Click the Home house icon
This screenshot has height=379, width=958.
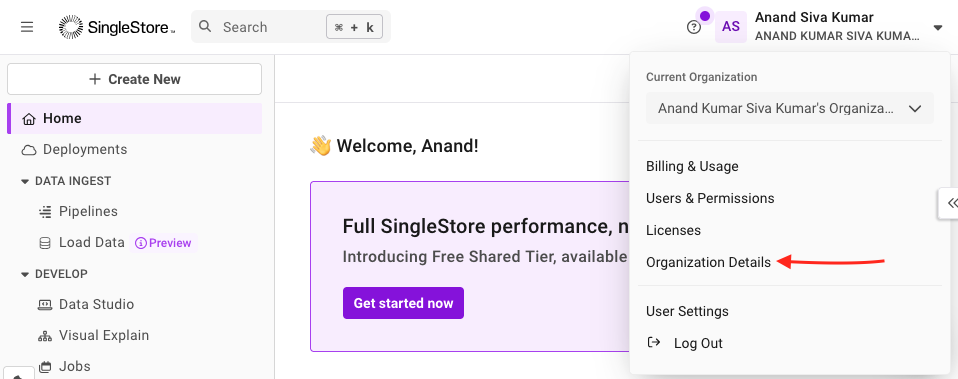click(x=29, y=119)
